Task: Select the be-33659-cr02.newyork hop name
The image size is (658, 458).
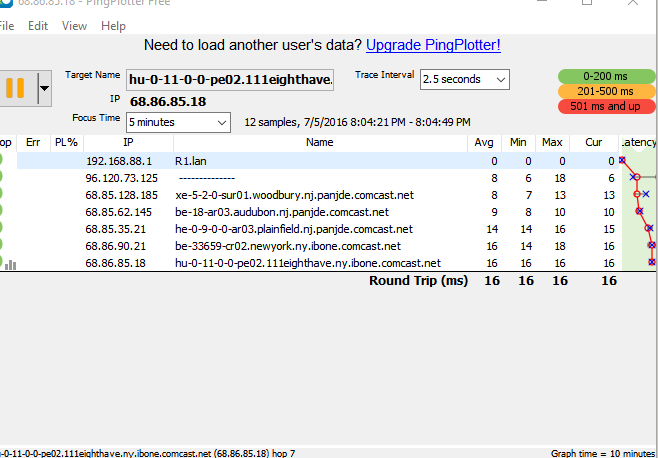Action: pos(288,246)
